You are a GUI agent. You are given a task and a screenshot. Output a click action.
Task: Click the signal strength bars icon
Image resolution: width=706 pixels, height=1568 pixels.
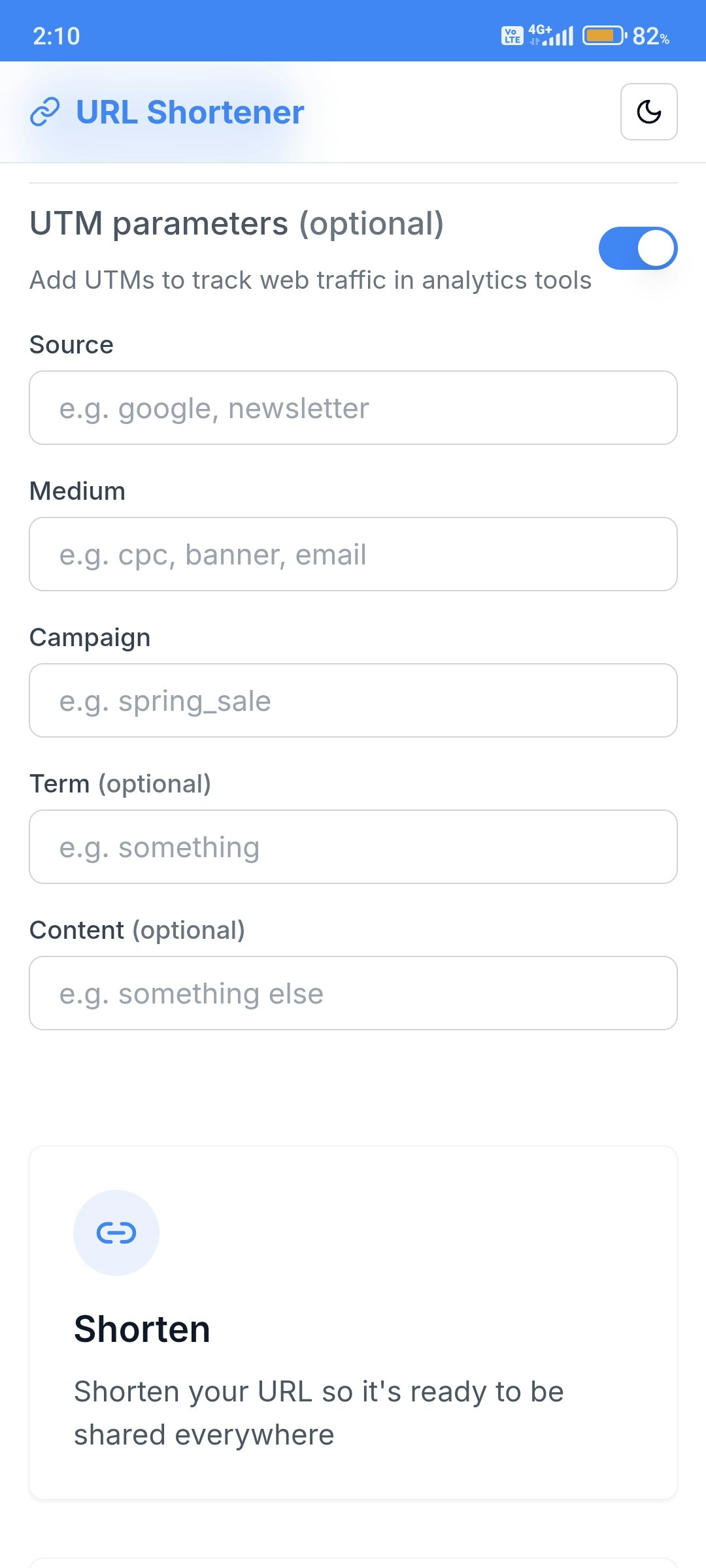pos(559,36)
